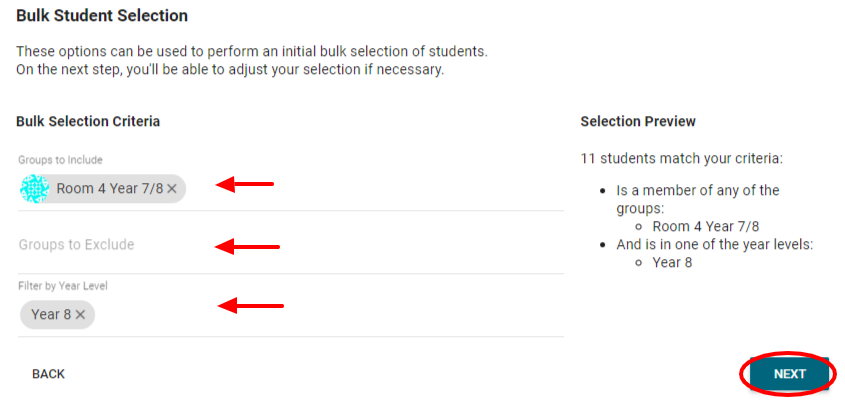Select the Year 8 chip label
845x404 pixels.
51,314
